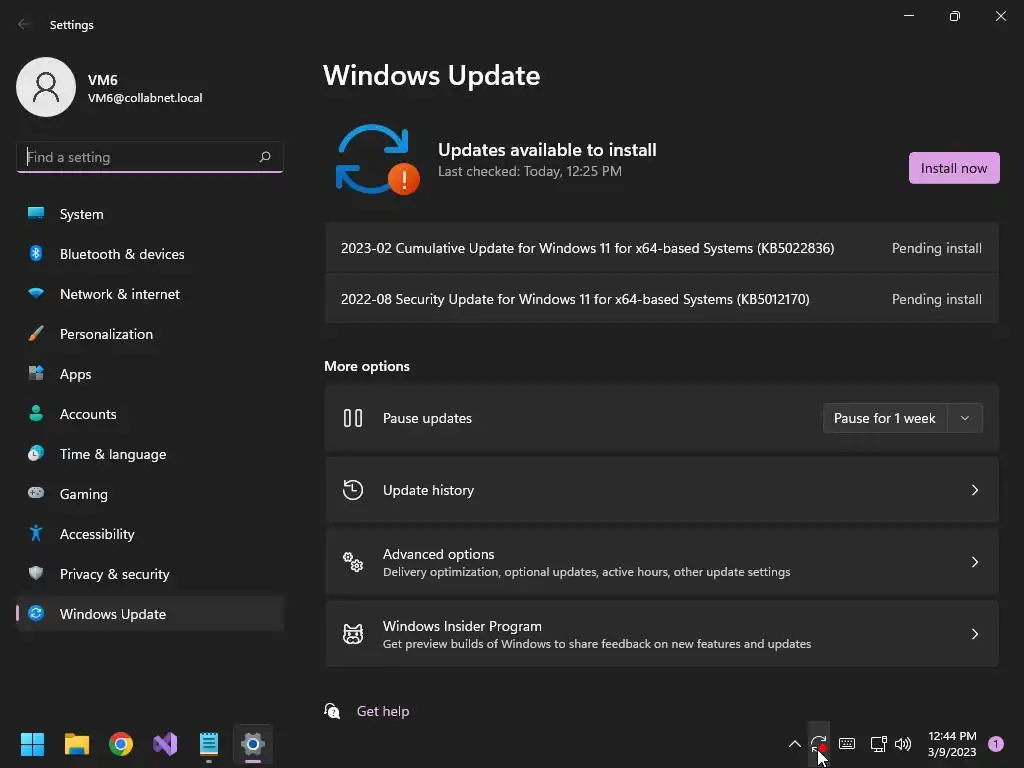The height and width of the screenshot is (768, 1024).
Task: Click the advanced options gears icon
Action: [x=353, y=562]
